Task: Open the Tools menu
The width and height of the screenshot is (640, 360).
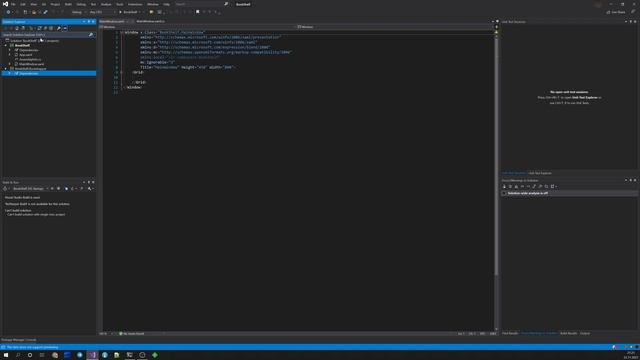Action: tap(120, 4)
